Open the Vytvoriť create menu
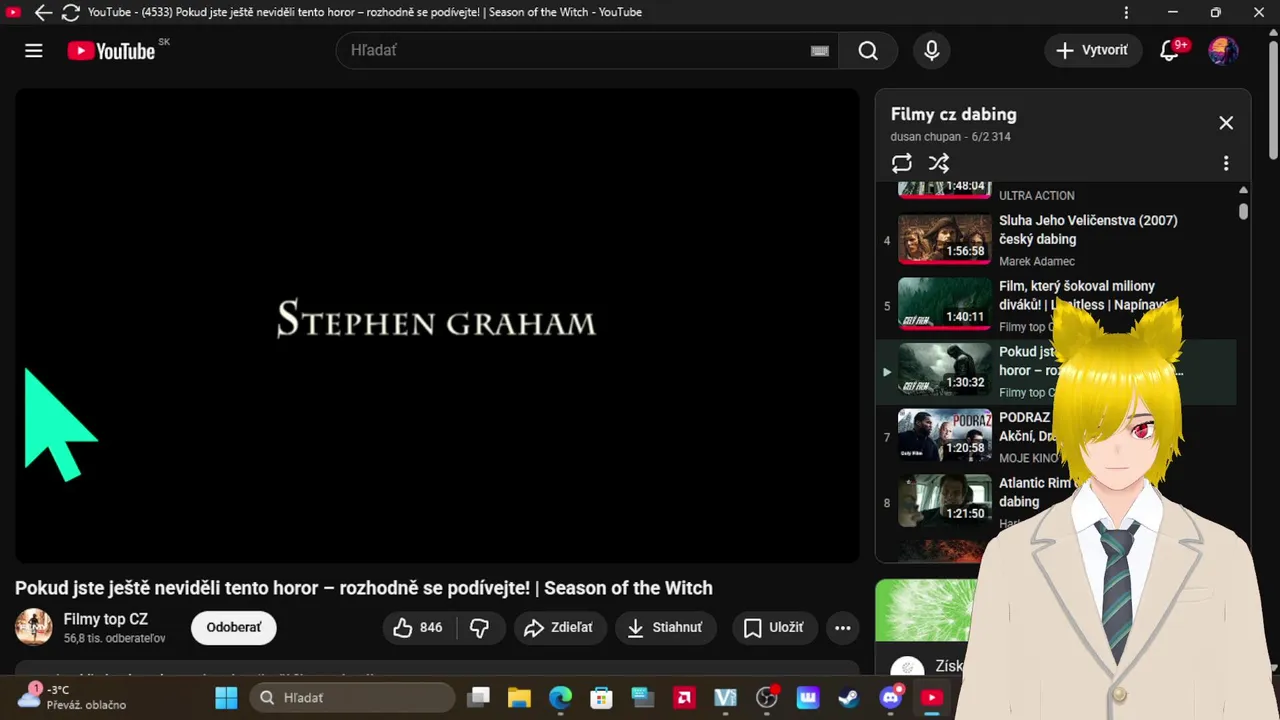The height and width of the screenshot is (720, 1280). point(1093,50)
